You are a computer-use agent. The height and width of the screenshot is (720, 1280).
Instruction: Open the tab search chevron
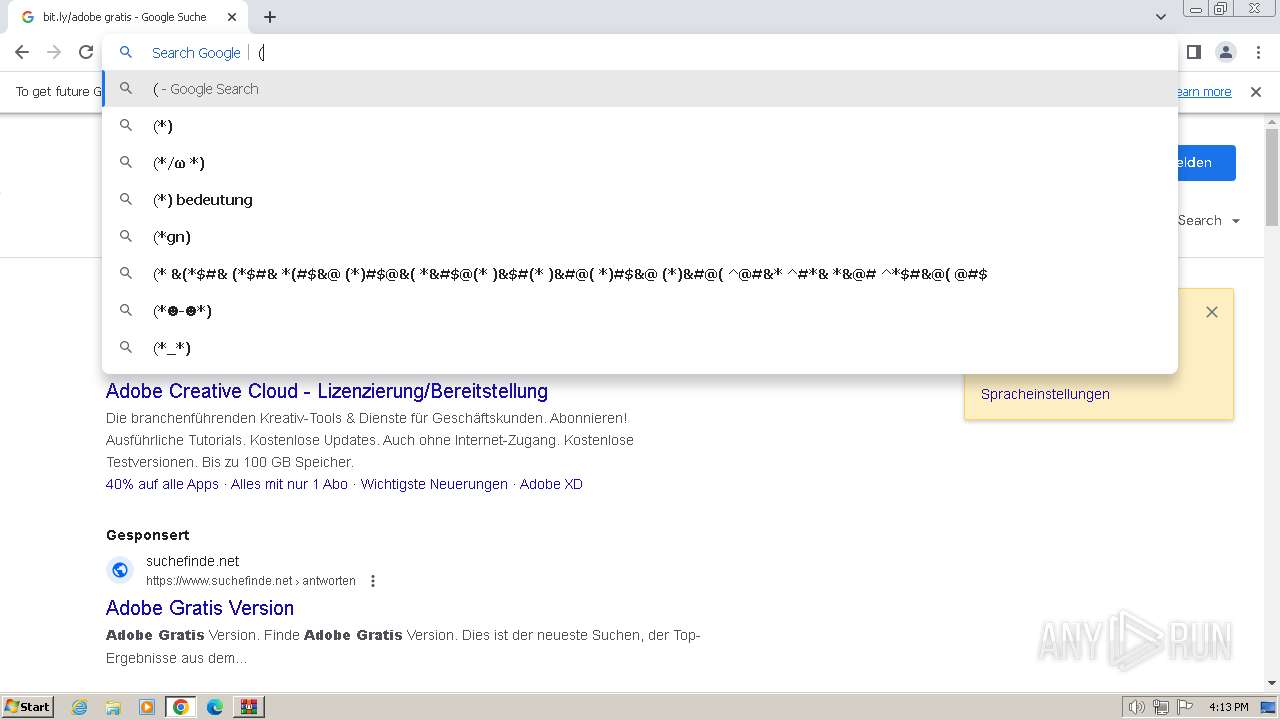pyautogui.click(x=1160, y=17)
